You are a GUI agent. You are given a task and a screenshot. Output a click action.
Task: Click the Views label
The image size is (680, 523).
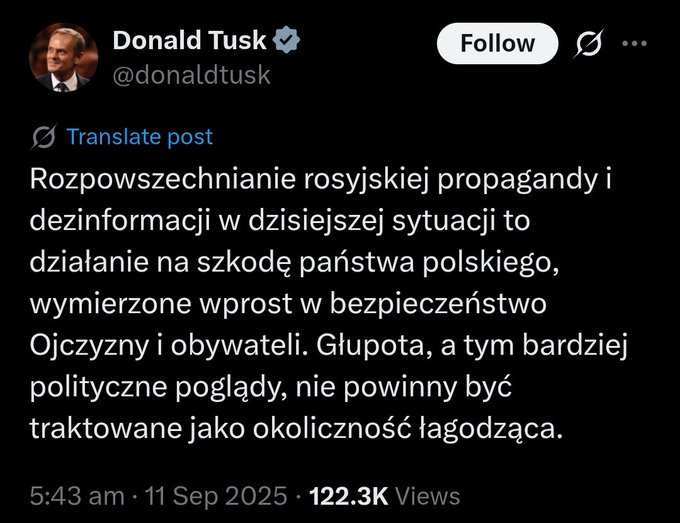(x=428, y=496)
